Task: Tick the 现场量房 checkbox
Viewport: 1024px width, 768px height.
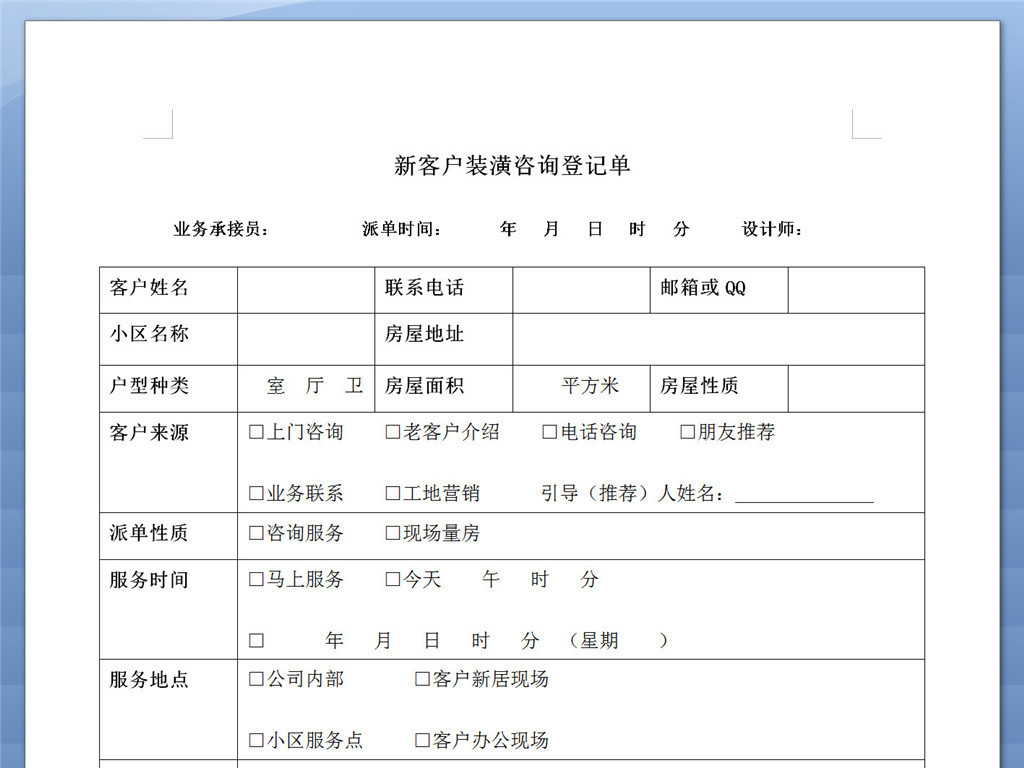Action: pyautogui.click(x=393, y=534)
